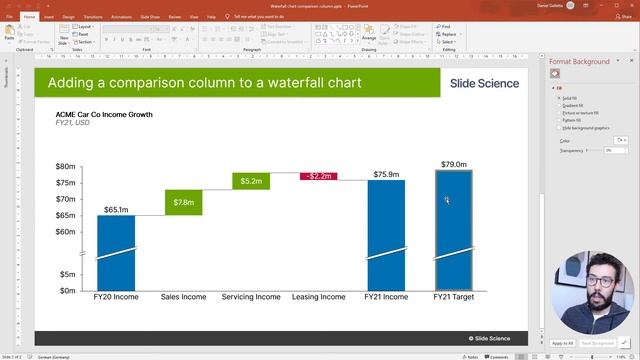Viewport: 640px width, 360px height.
Task: Open the Select dropdown in Editing
Action: pos(446,42)
